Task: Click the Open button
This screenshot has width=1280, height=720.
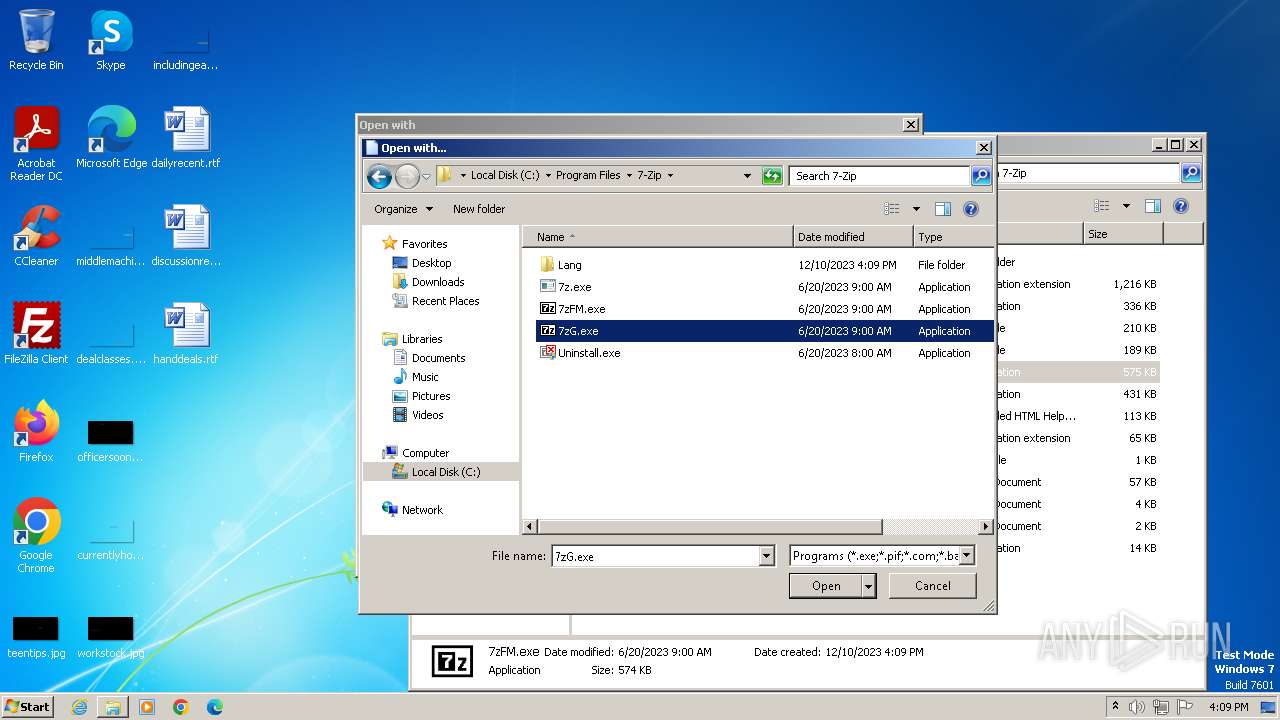Action: (826, 586)
